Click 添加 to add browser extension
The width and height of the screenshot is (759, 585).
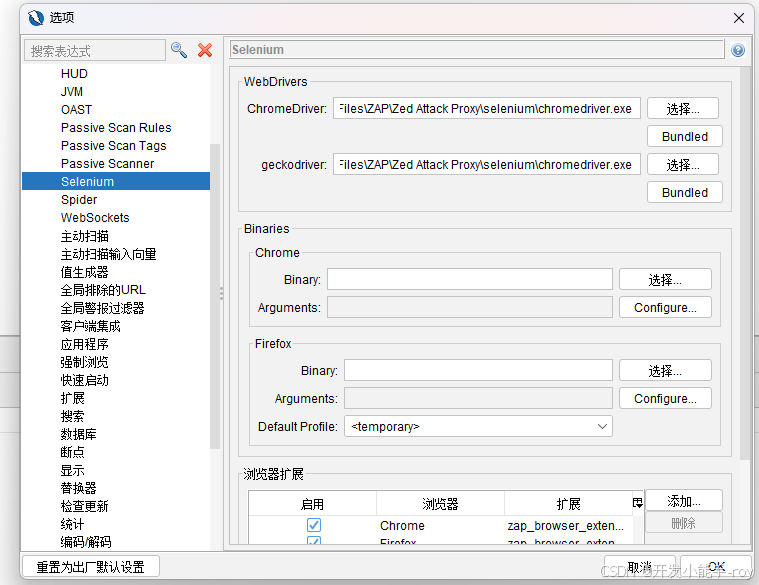tap(683, 500)
